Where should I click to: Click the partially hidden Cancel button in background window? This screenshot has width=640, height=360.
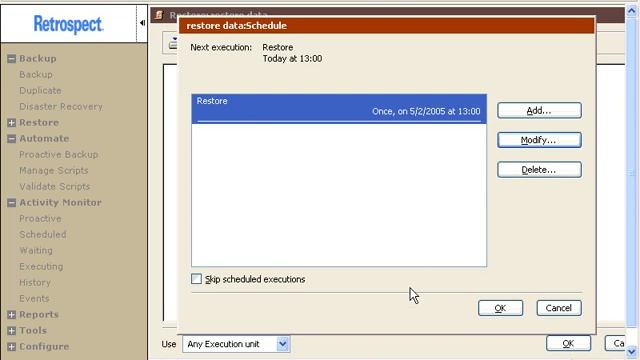point(615,344)
